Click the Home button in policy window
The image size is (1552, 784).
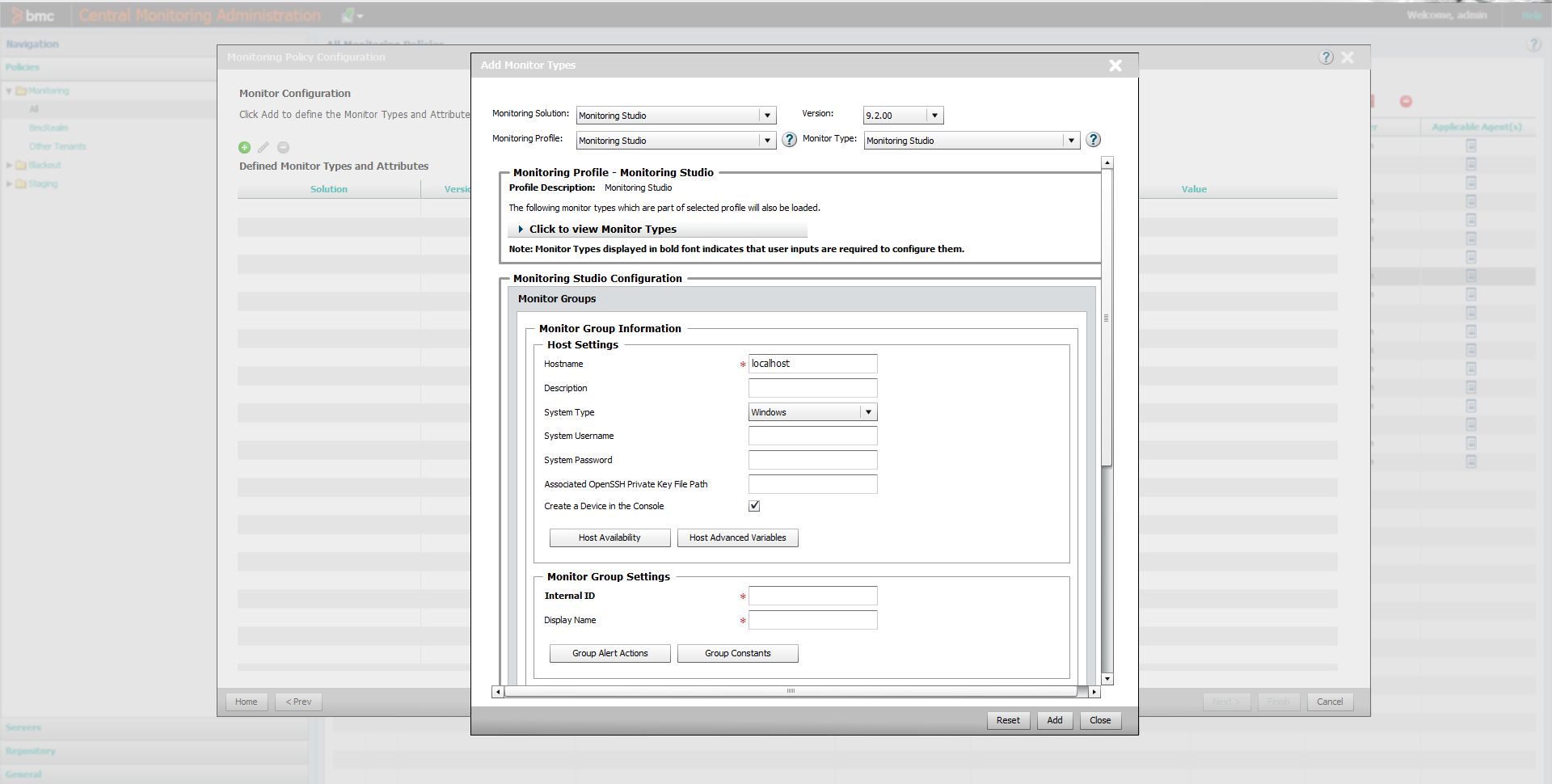(x=247, y=702)
